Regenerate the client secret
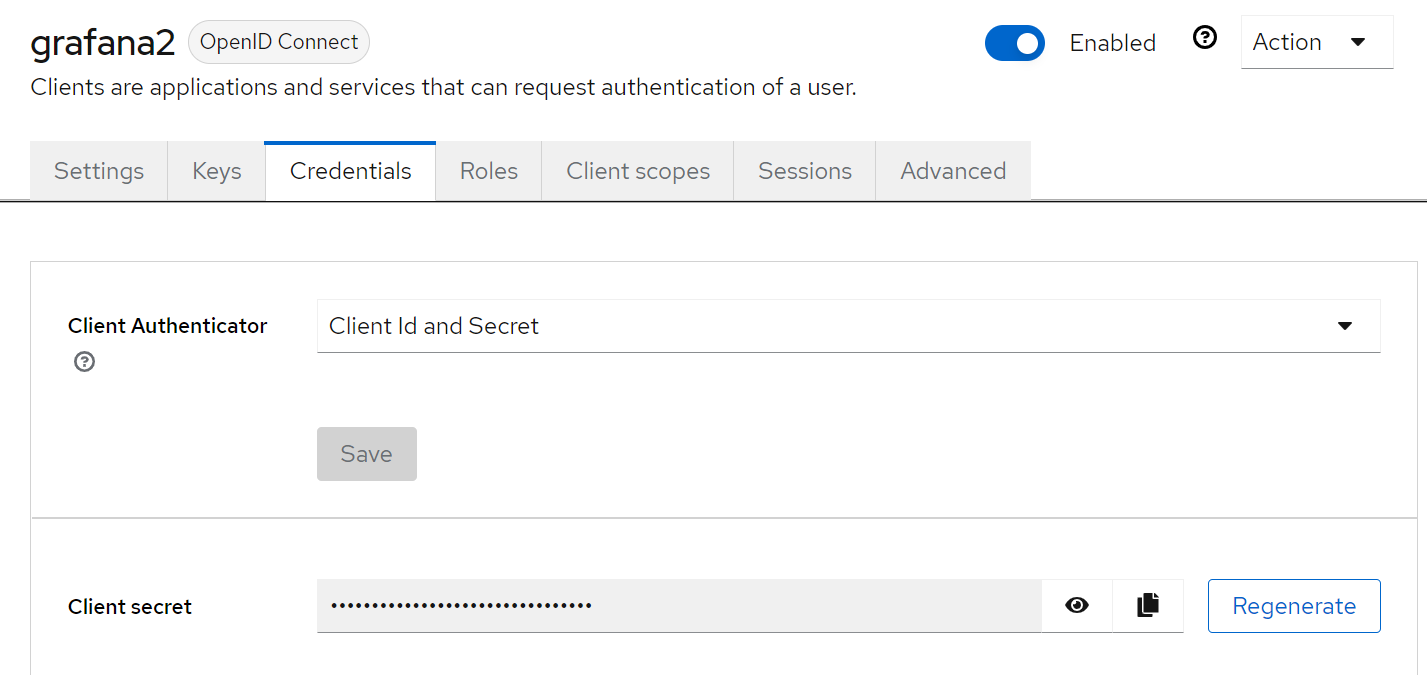 [x=1294, y=606]
